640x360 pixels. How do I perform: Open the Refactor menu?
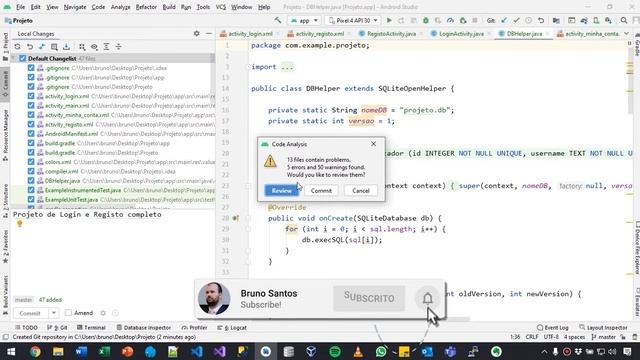tap(146, 7)
